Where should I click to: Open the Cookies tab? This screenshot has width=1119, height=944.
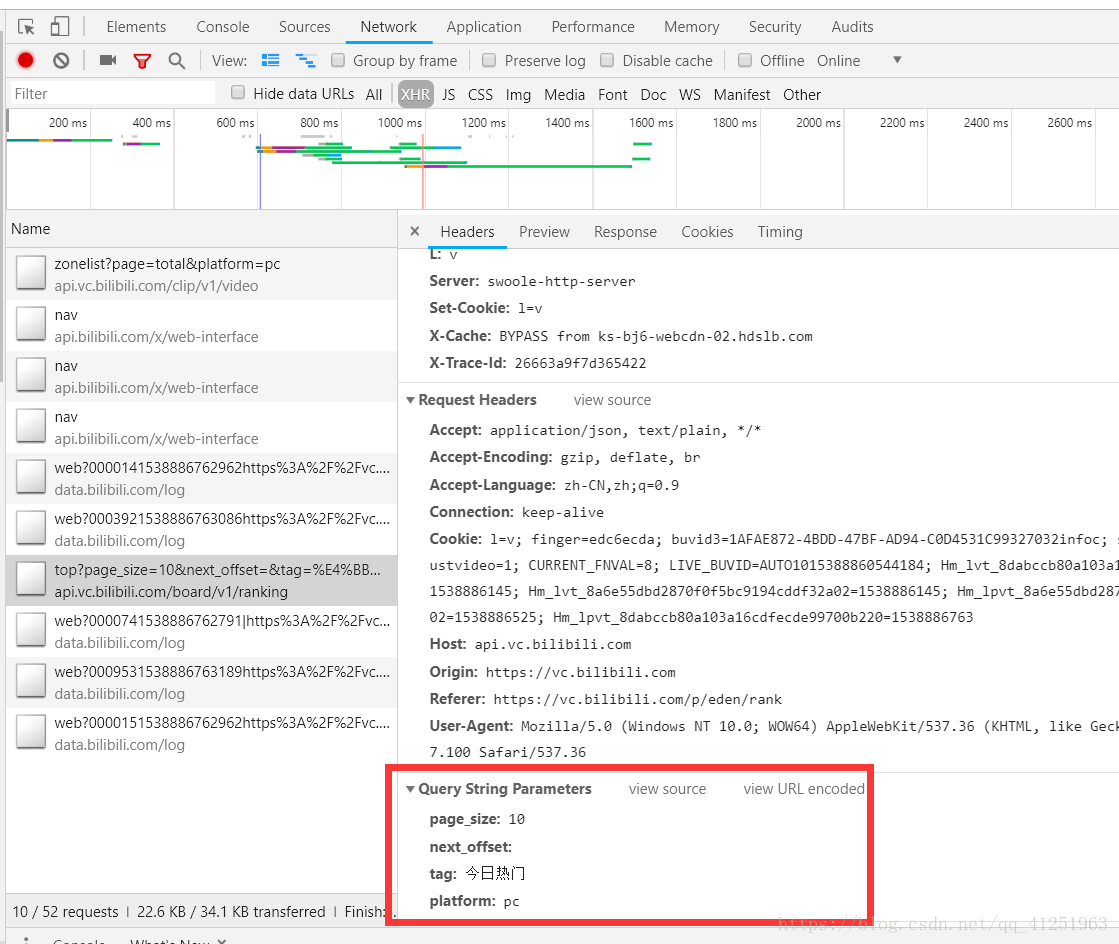(707, 232)
